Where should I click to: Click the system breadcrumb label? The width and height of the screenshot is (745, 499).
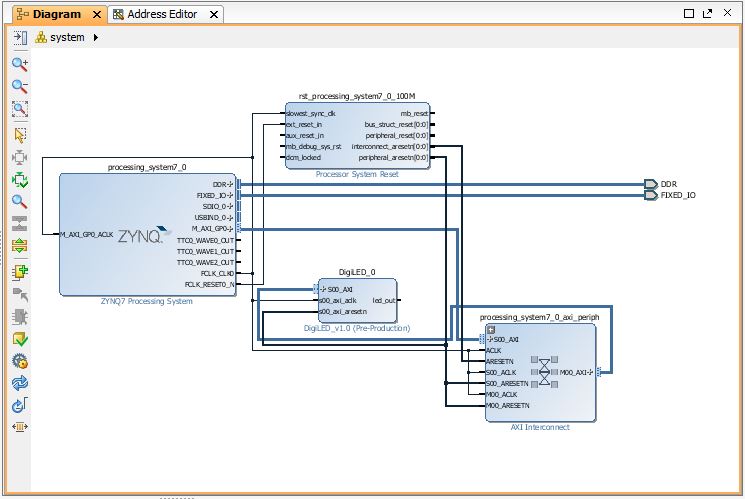click(x=67, y=37)
